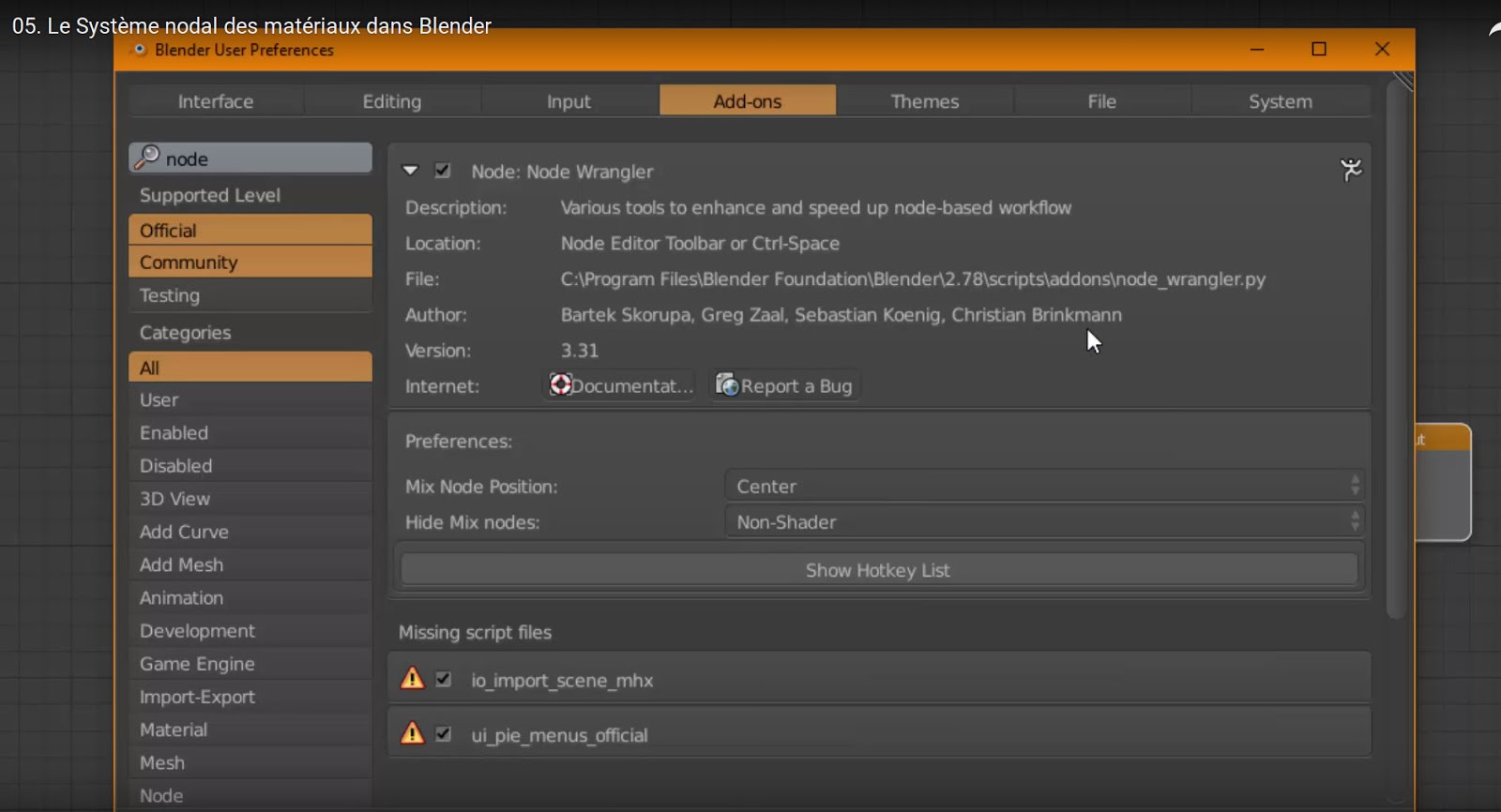Click the Show Hotkey List button

pyautogui.click(x=879, y=570)
